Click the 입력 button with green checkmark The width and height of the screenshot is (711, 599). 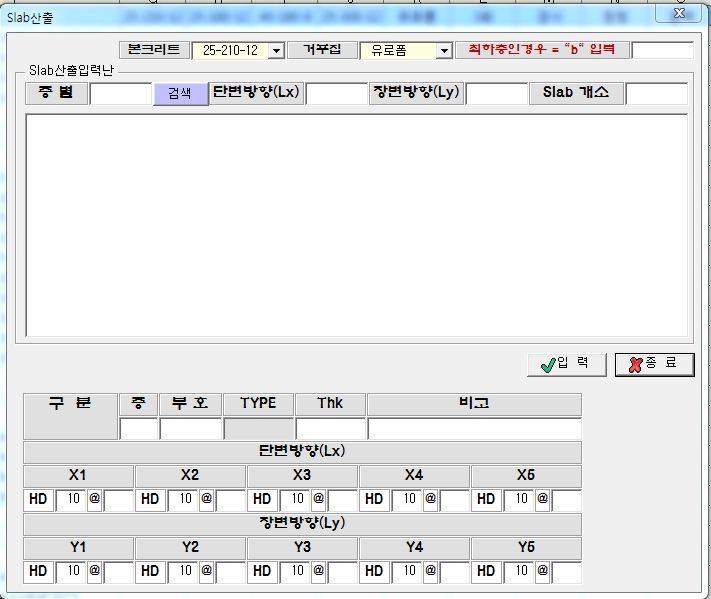pyautogui.click(x=566, y=364)
